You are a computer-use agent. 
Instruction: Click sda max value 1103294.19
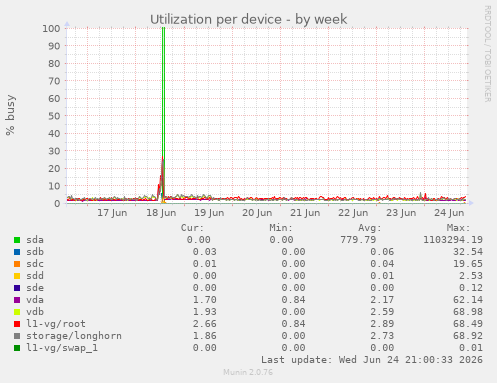pos(453,240)
